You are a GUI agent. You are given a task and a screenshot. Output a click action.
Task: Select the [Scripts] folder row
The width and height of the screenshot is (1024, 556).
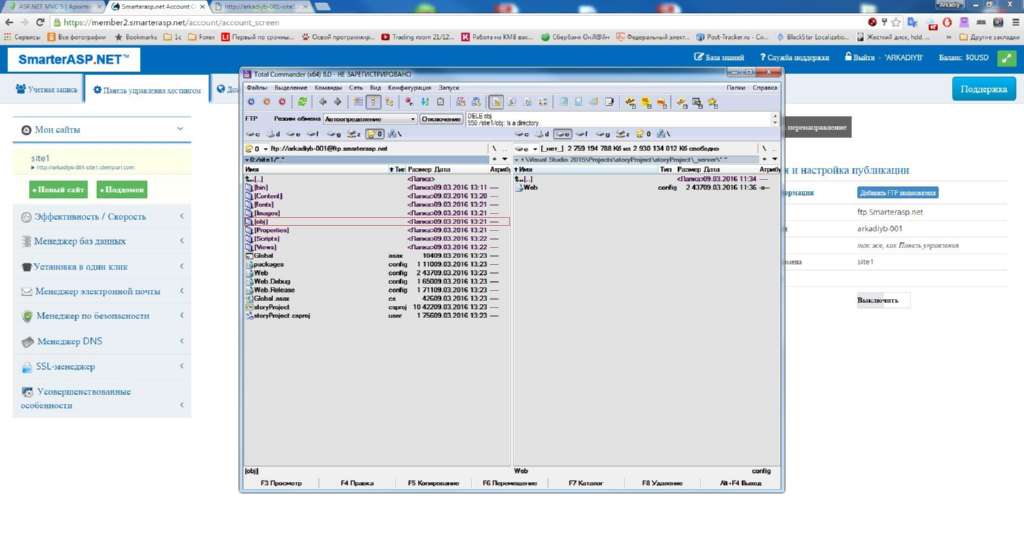tap(376, 238)
